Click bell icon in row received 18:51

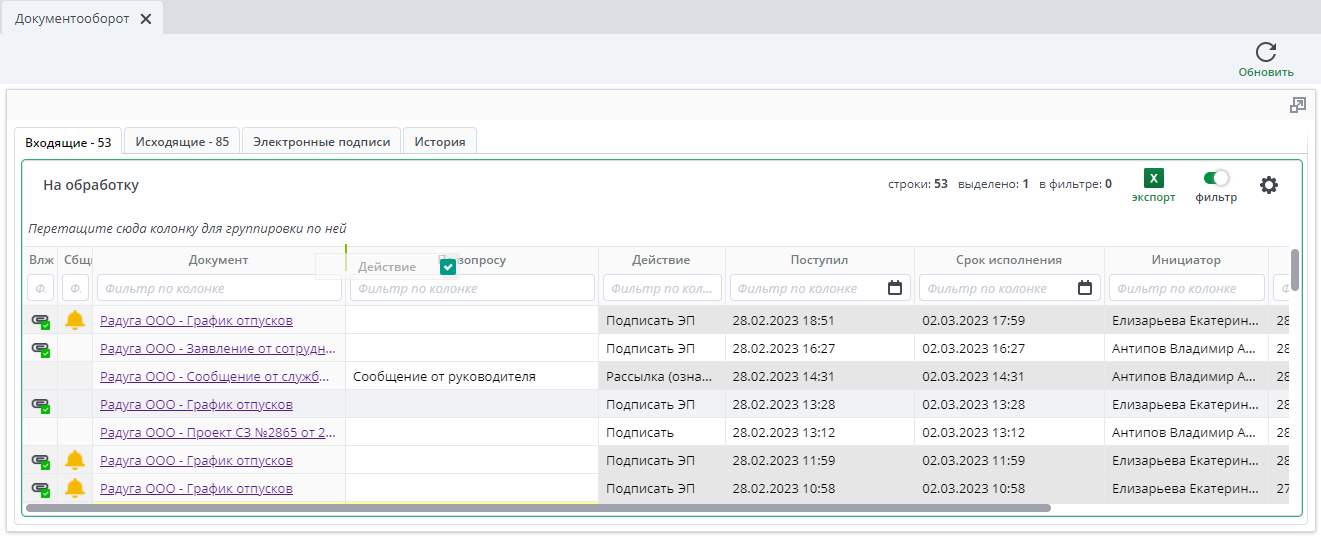pyautogui.click(x=75, y=320)
